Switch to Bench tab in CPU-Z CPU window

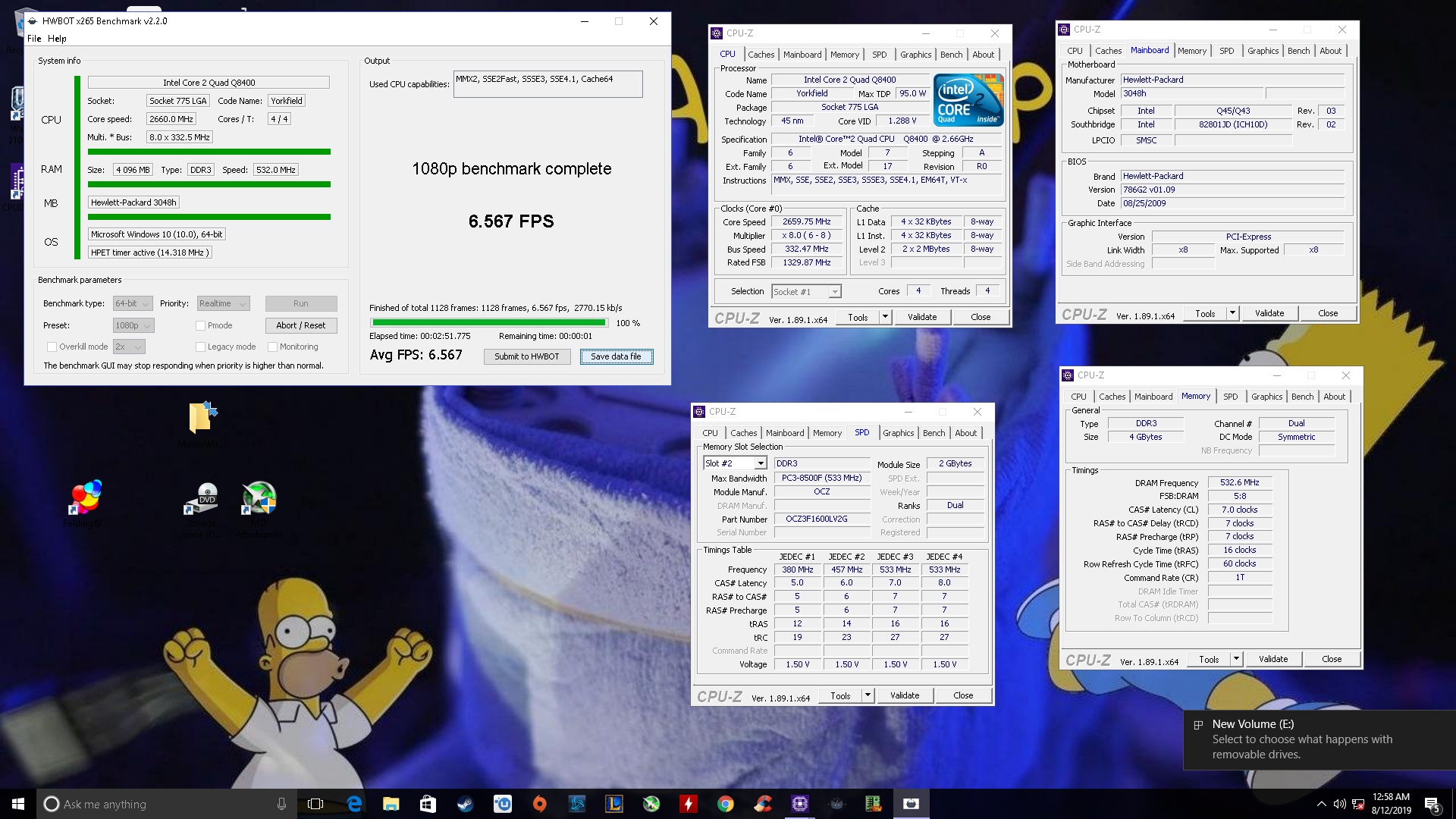pos(951,55)
